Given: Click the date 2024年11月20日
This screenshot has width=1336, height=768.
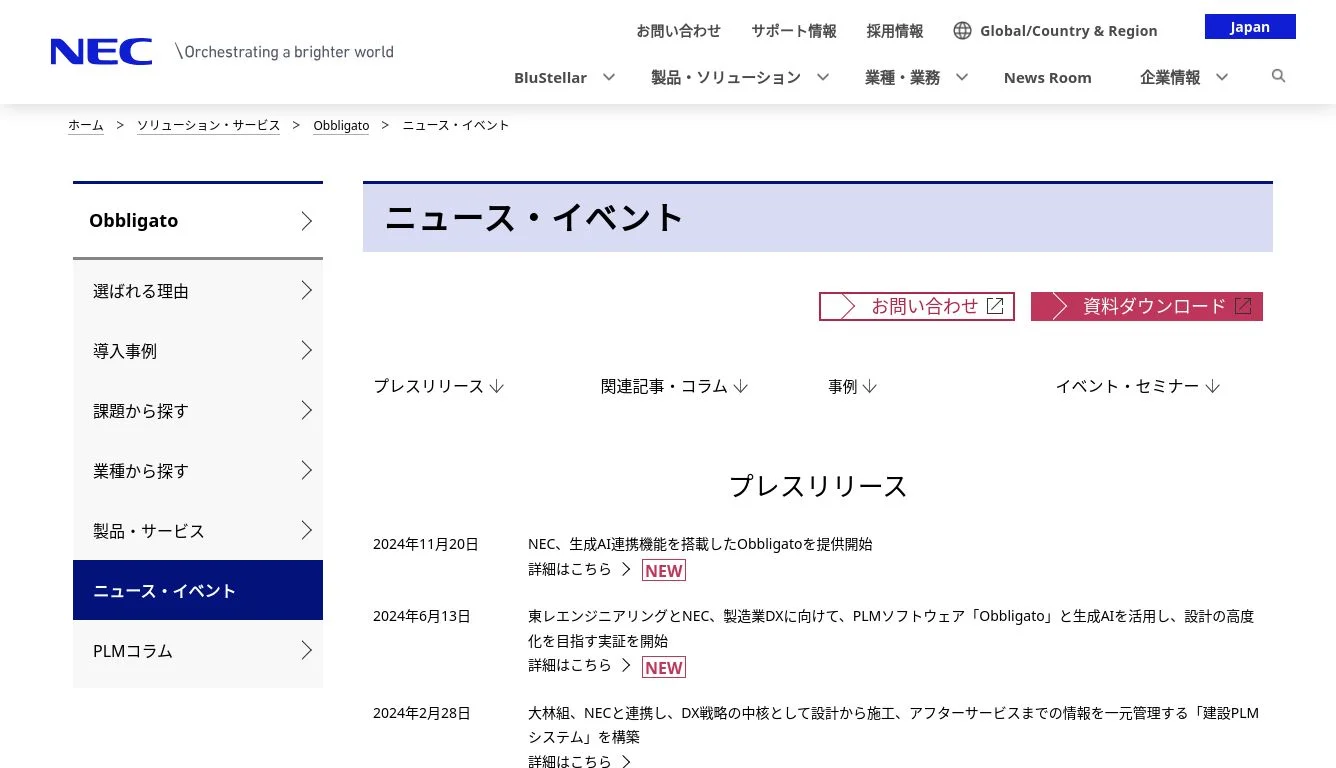Looking at the screenshot, I should coord(426,544).
